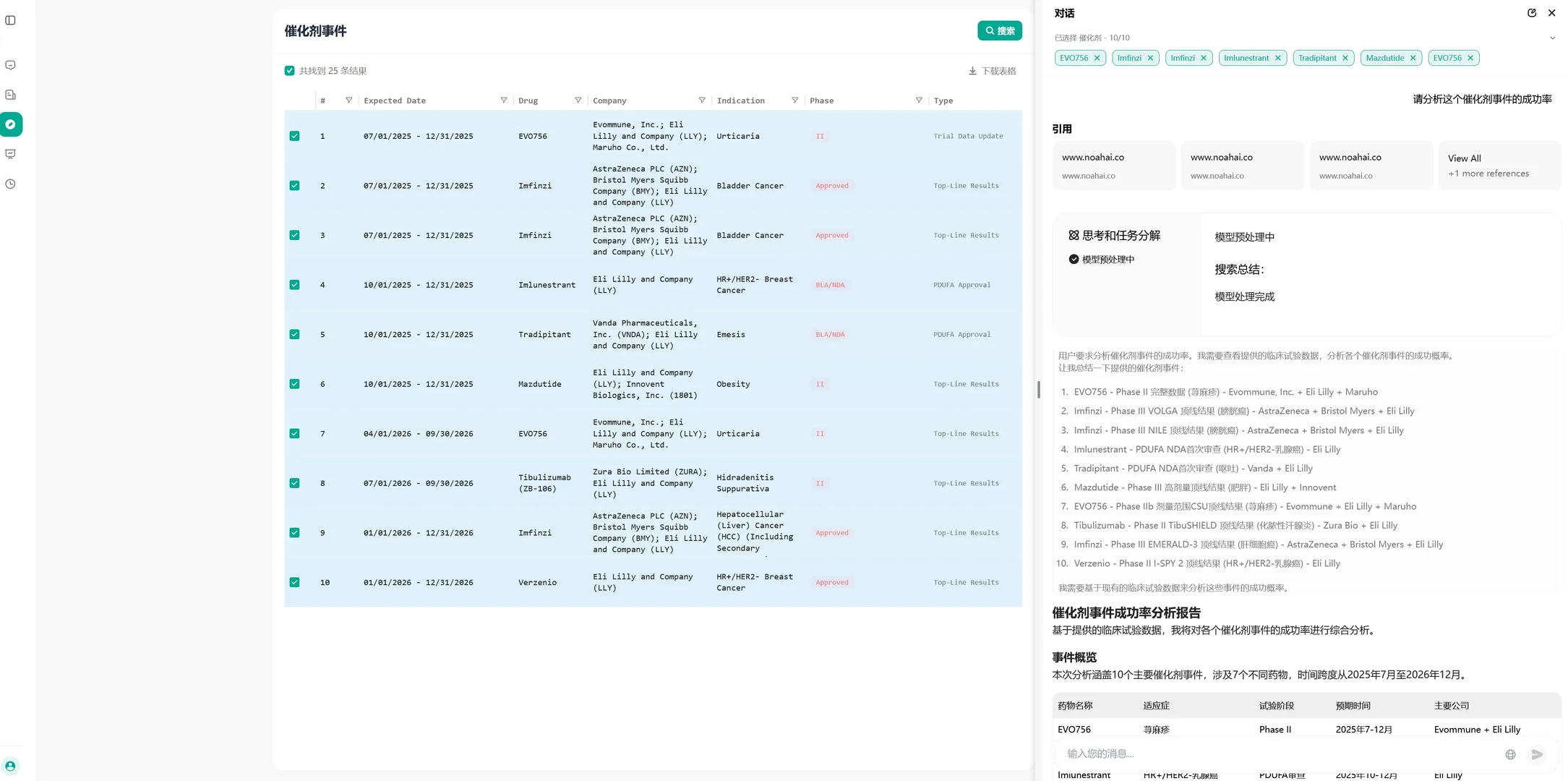Viewport: 1568px width, 781px height.
Task: Deselect the Verzenio row checkbox
Action: (x=294, y=582)
